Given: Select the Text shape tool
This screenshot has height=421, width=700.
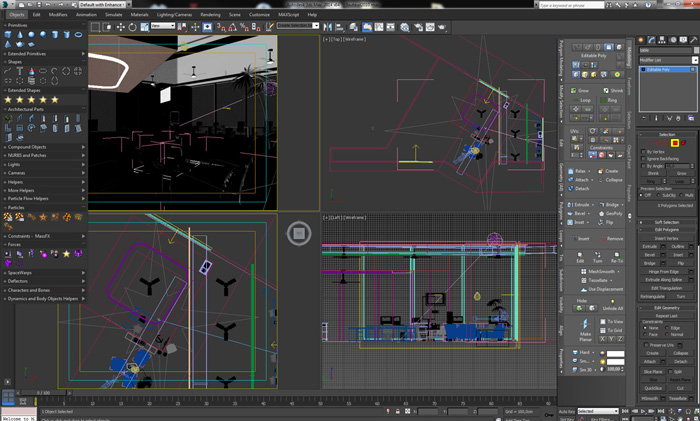Looking at the screenshot, I should tap(20, 71).
